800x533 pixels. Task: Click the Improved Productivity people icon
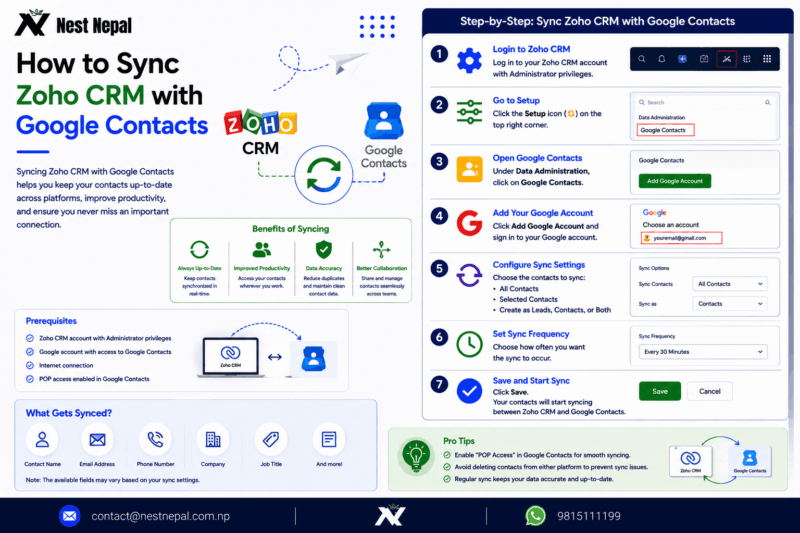pos(262,249)
